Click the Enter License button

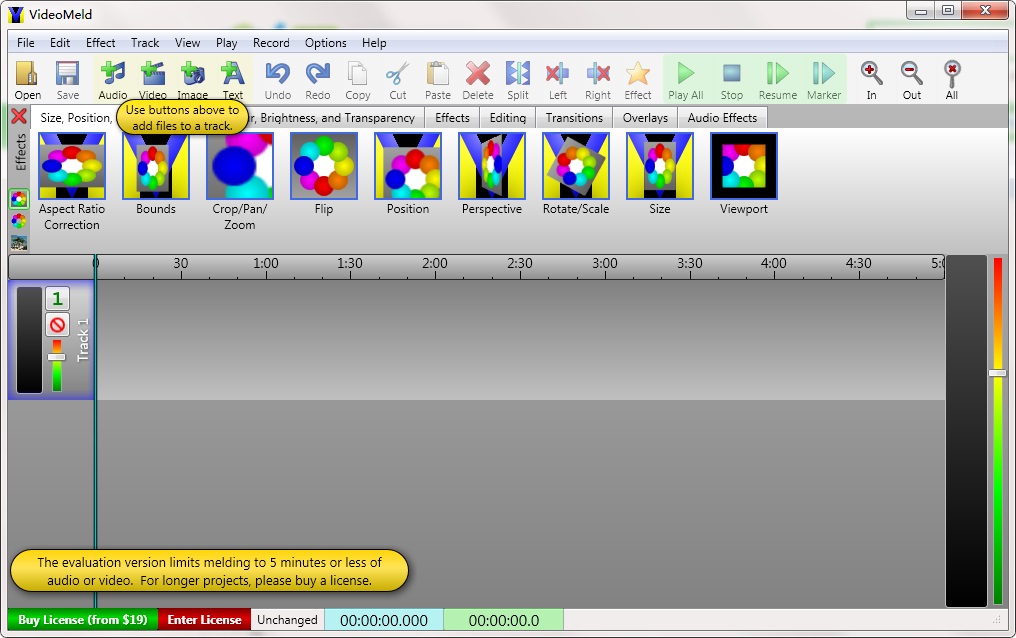click(x=204, y=620)
